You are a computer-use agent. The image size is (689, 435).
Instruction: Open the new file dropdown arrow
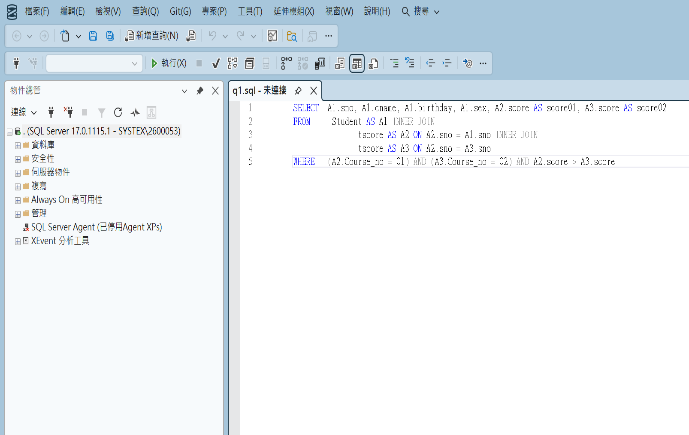pyautogui.click(x=78, y=36)
